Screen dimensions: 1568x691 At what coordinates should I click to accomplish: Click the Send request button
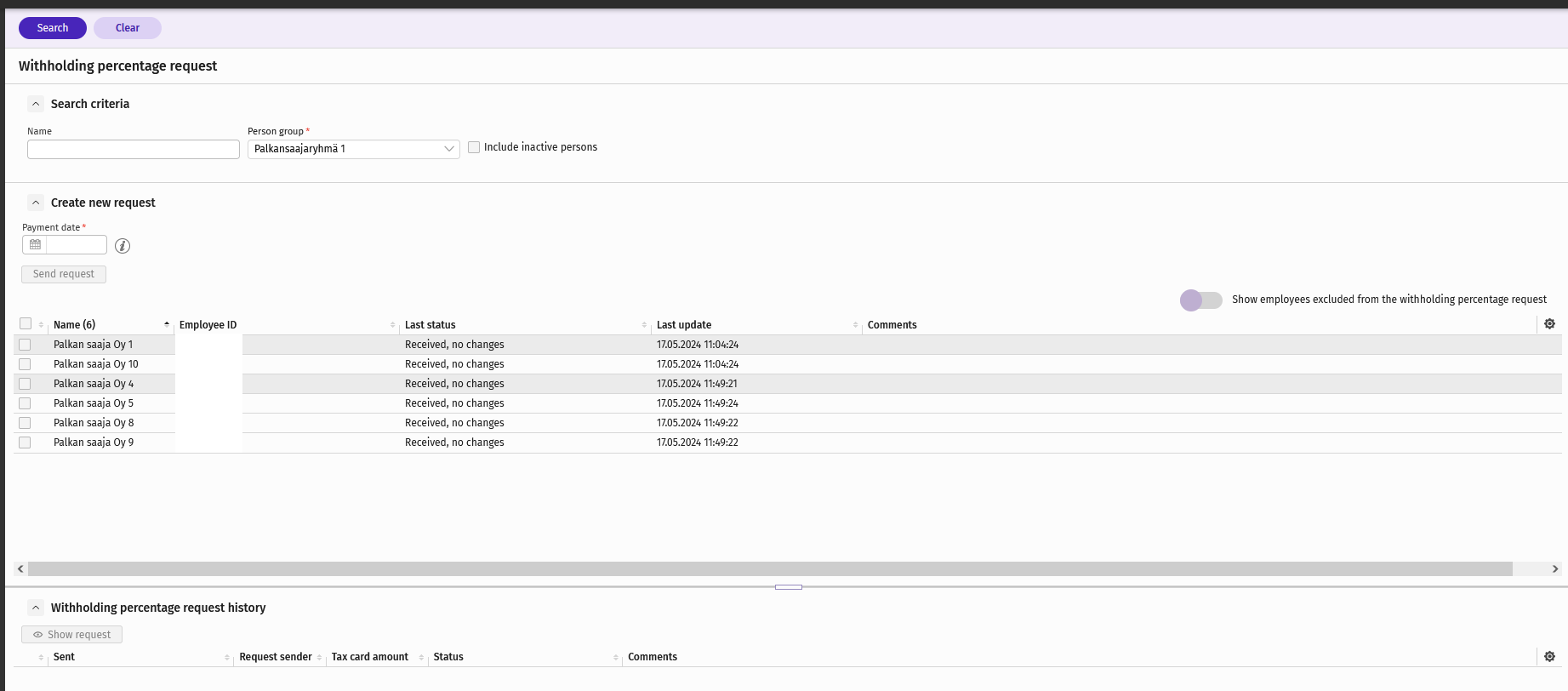64,274
